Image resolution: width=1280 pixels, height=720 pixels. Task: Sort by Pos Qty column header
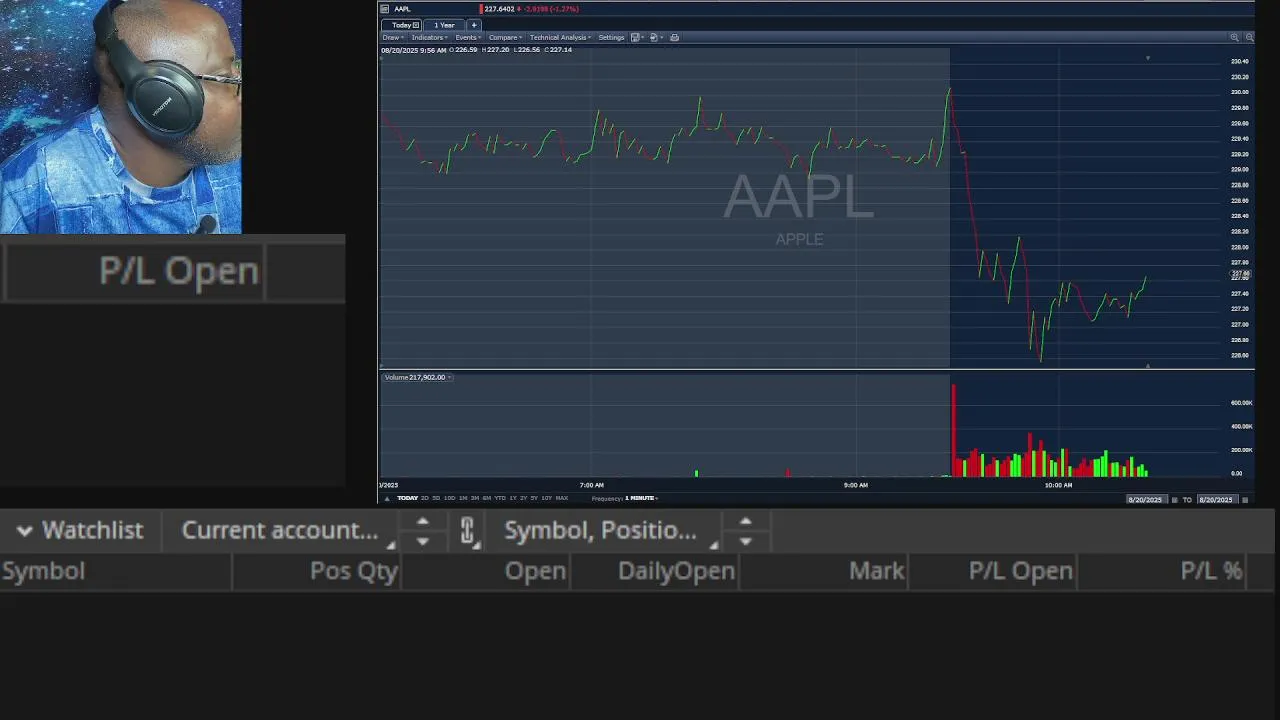tap(317, 571)
